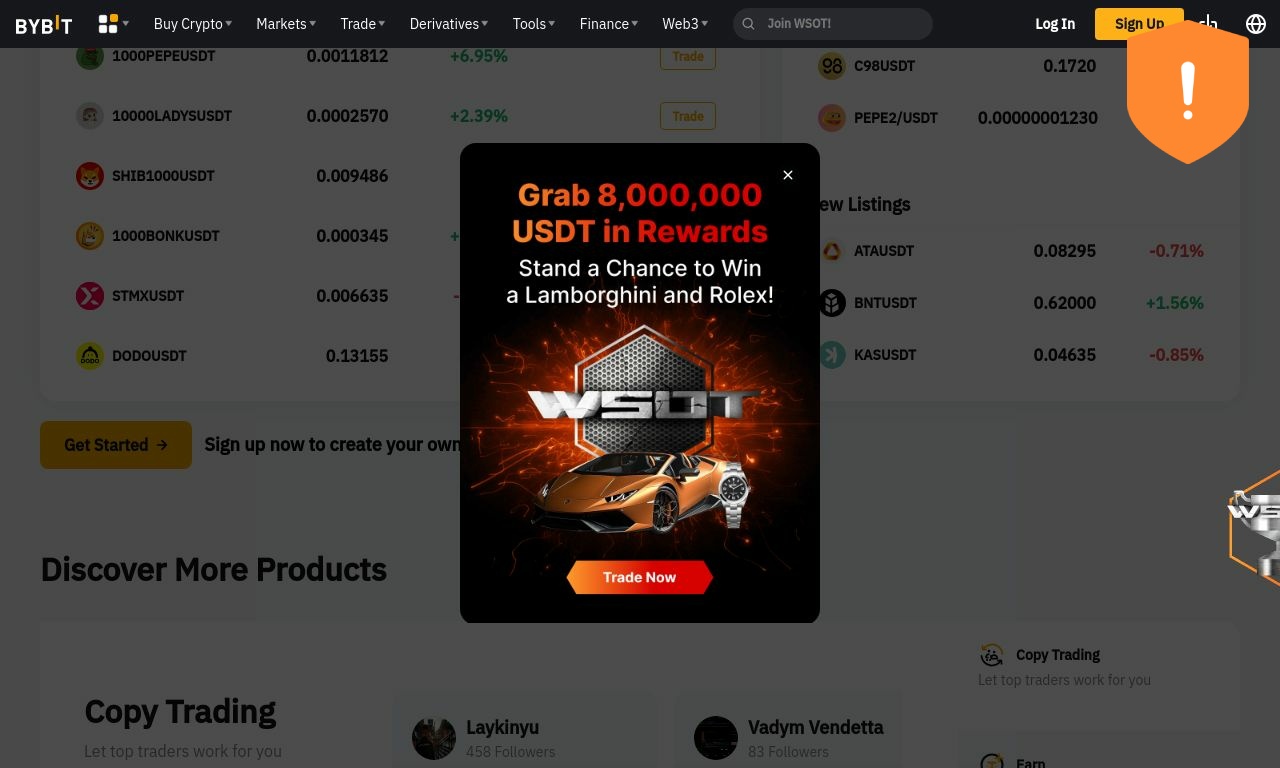Click the Get Started button
This screenshot has width=1280, height=768.
tap(116, 445)
